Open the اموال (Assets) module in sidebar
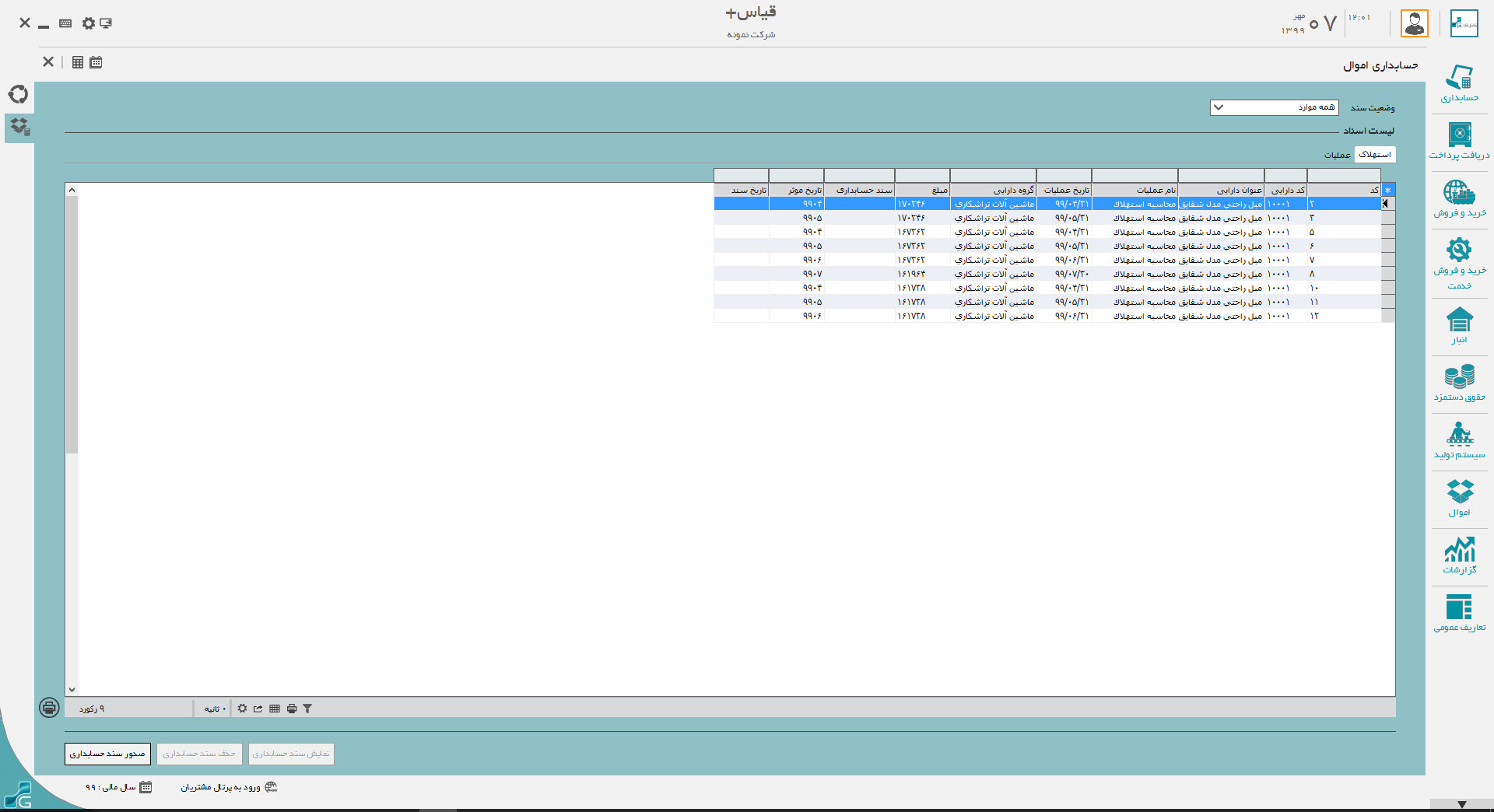 pos(1459,498)
